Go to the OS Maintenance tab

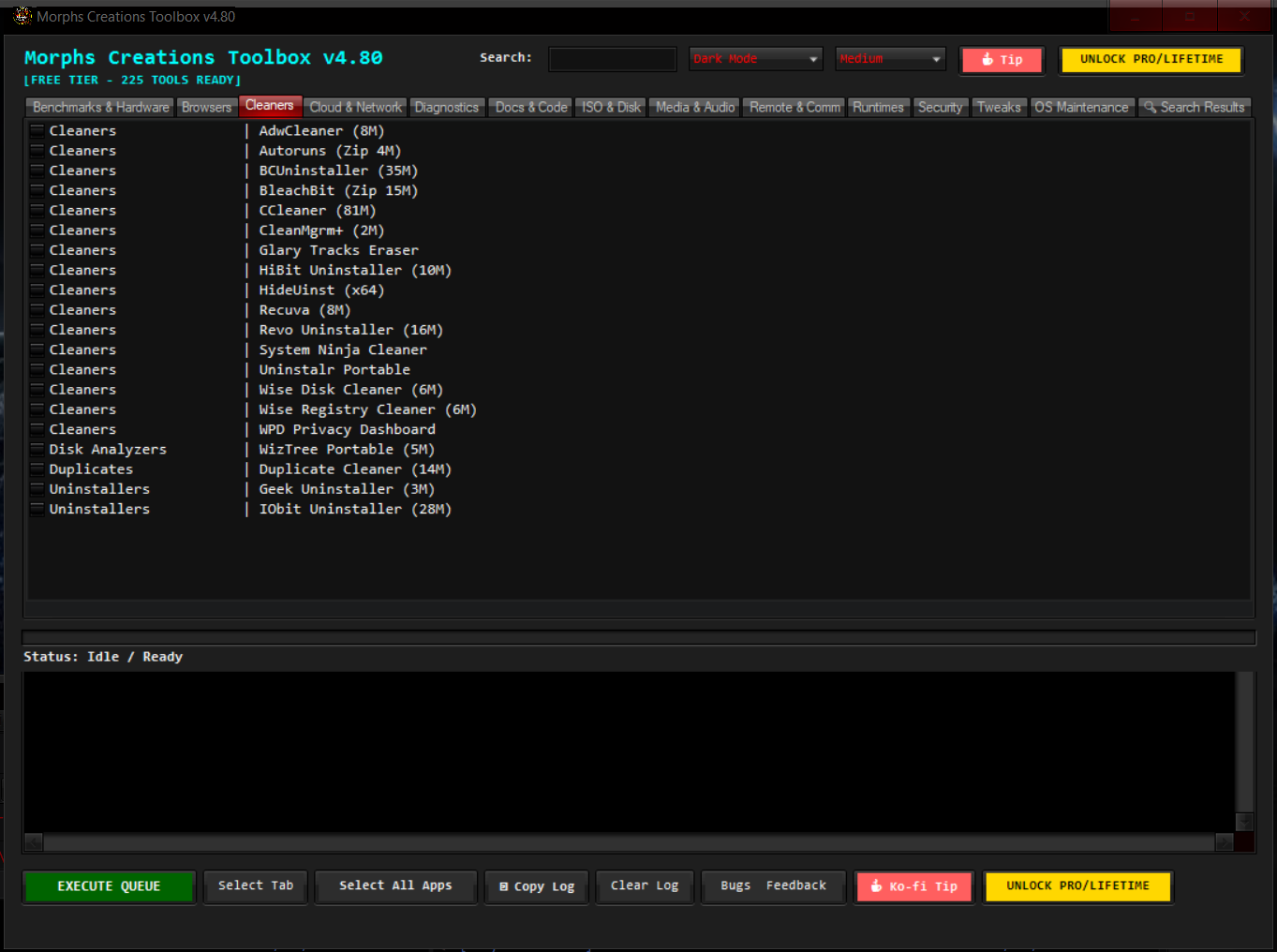(1081, 108)
